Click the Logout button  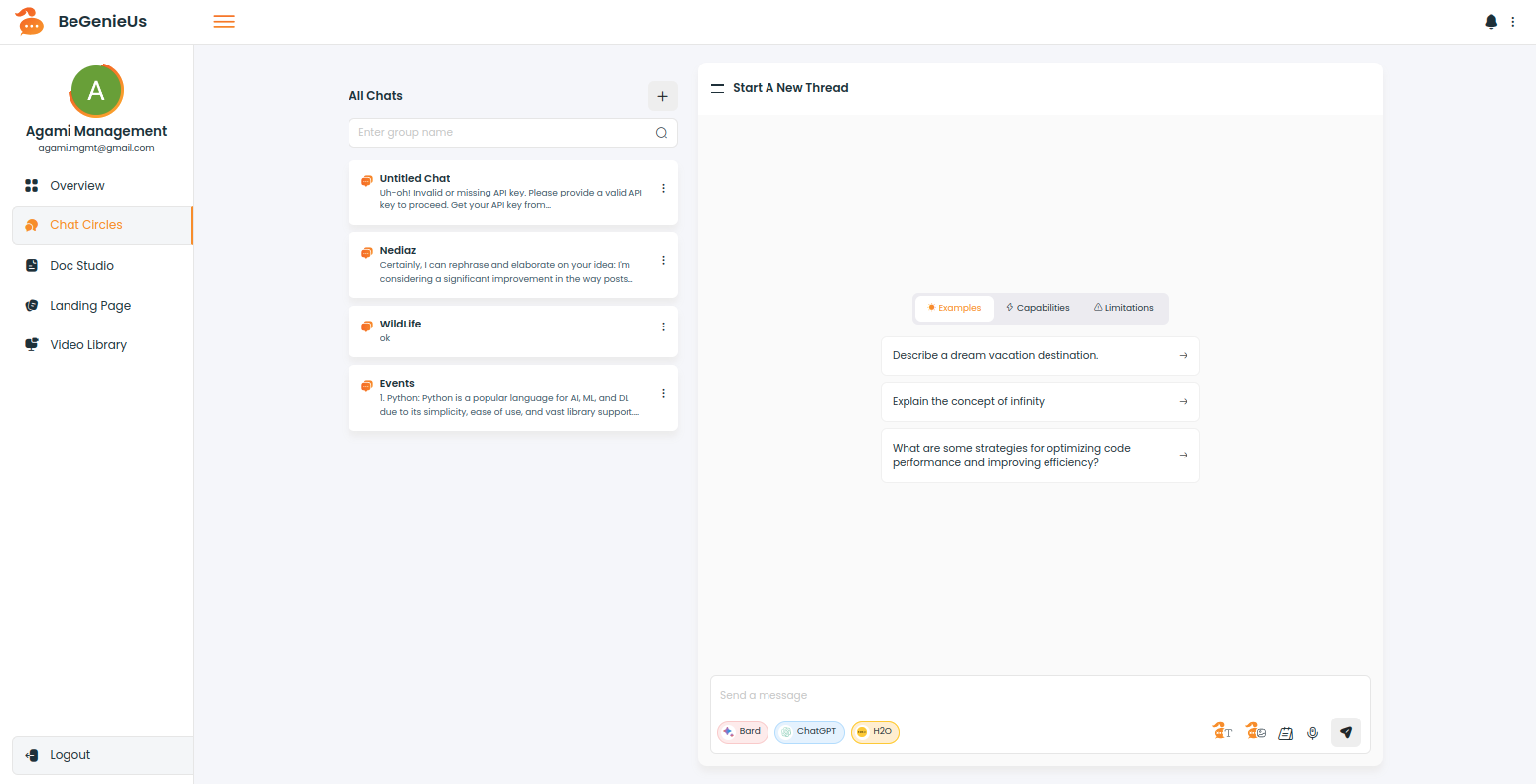[x=70, y=755]
